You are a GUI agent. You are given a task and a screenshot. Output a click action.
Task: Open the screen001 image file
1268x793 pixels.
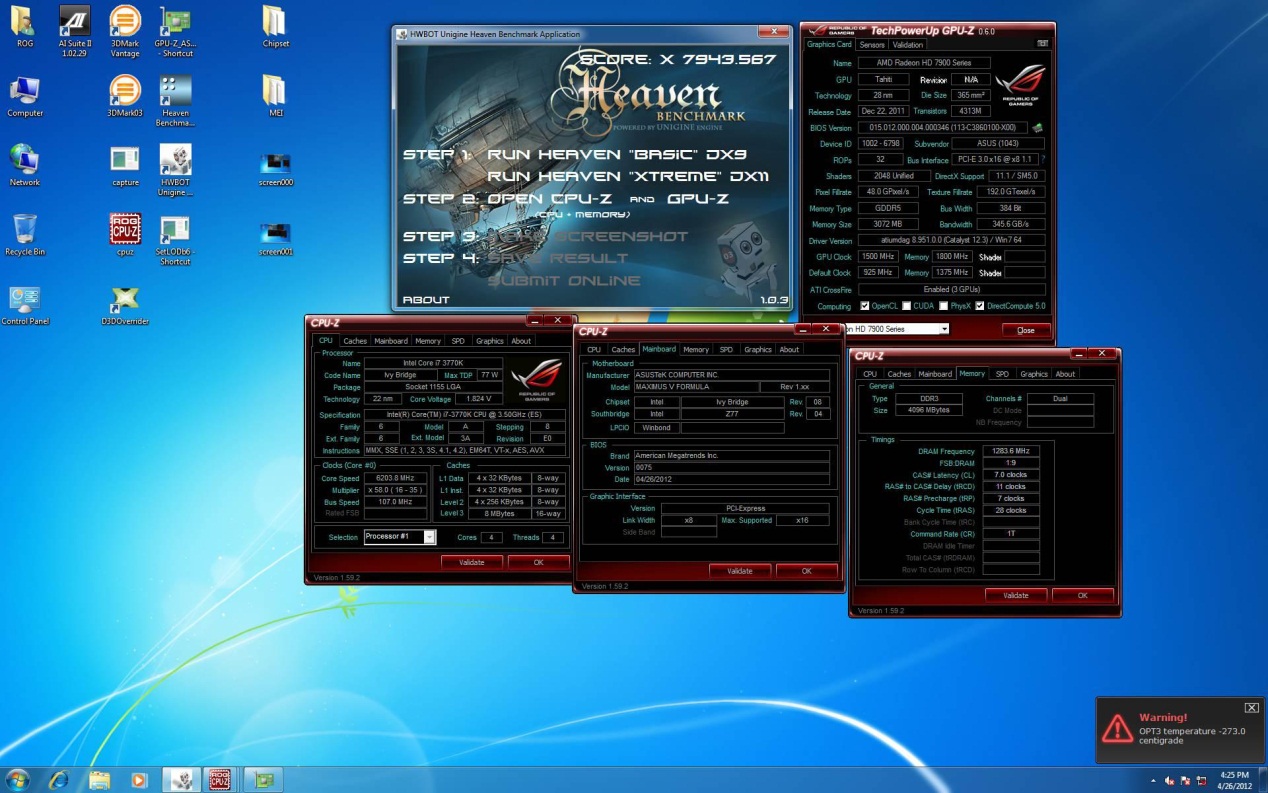point(275,238)
